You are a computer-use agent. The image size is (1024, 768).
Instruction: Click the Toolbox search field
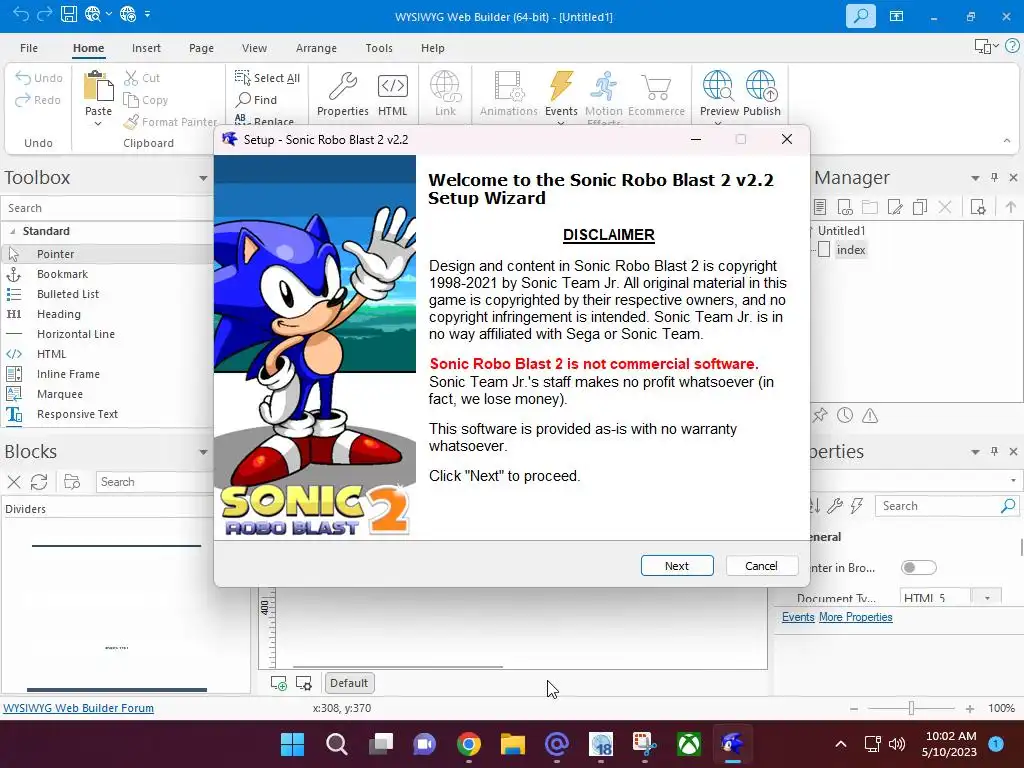108,208
